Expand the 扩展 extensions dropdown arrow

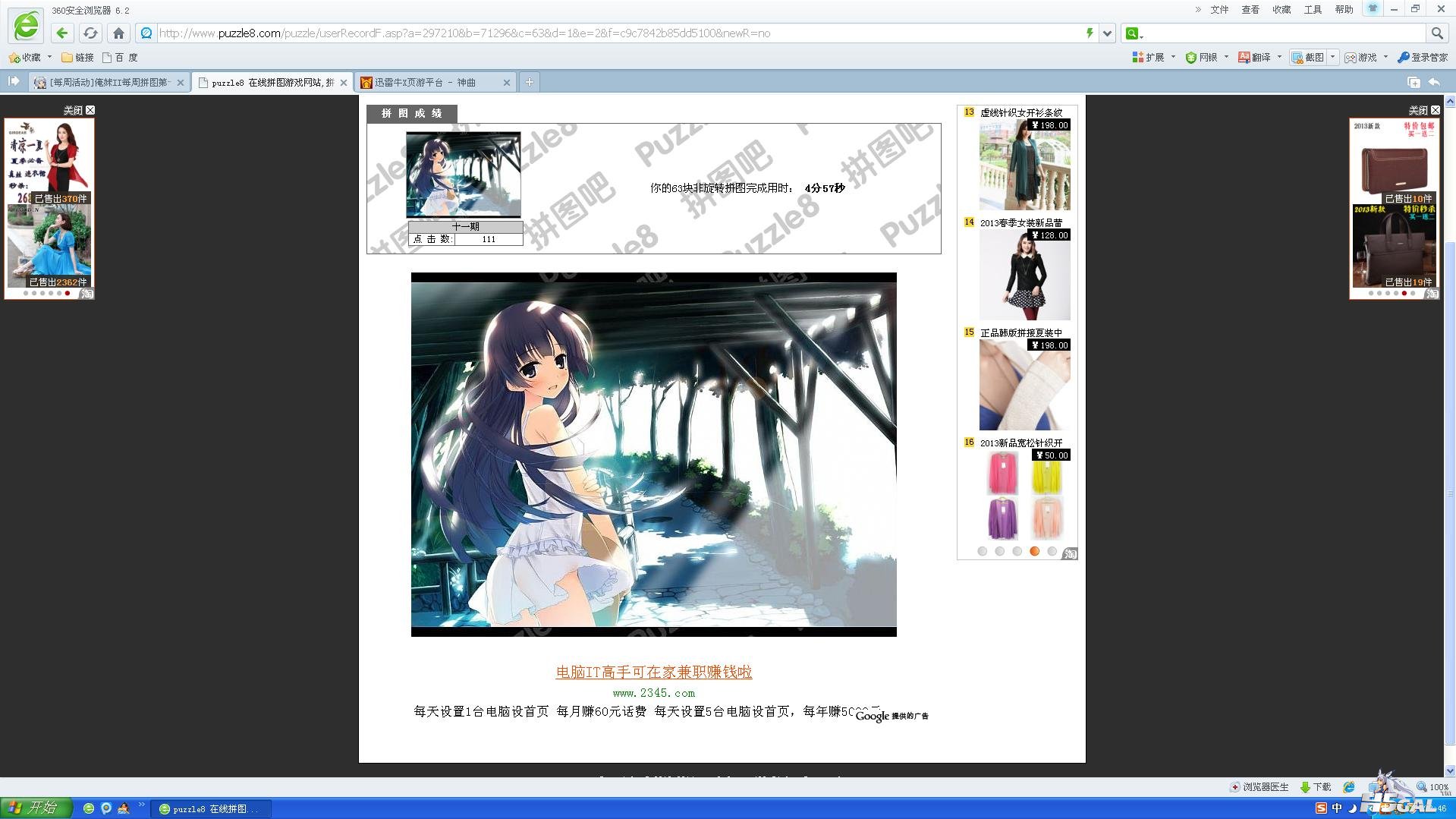pyautogui.click(x=1173, y=57)
